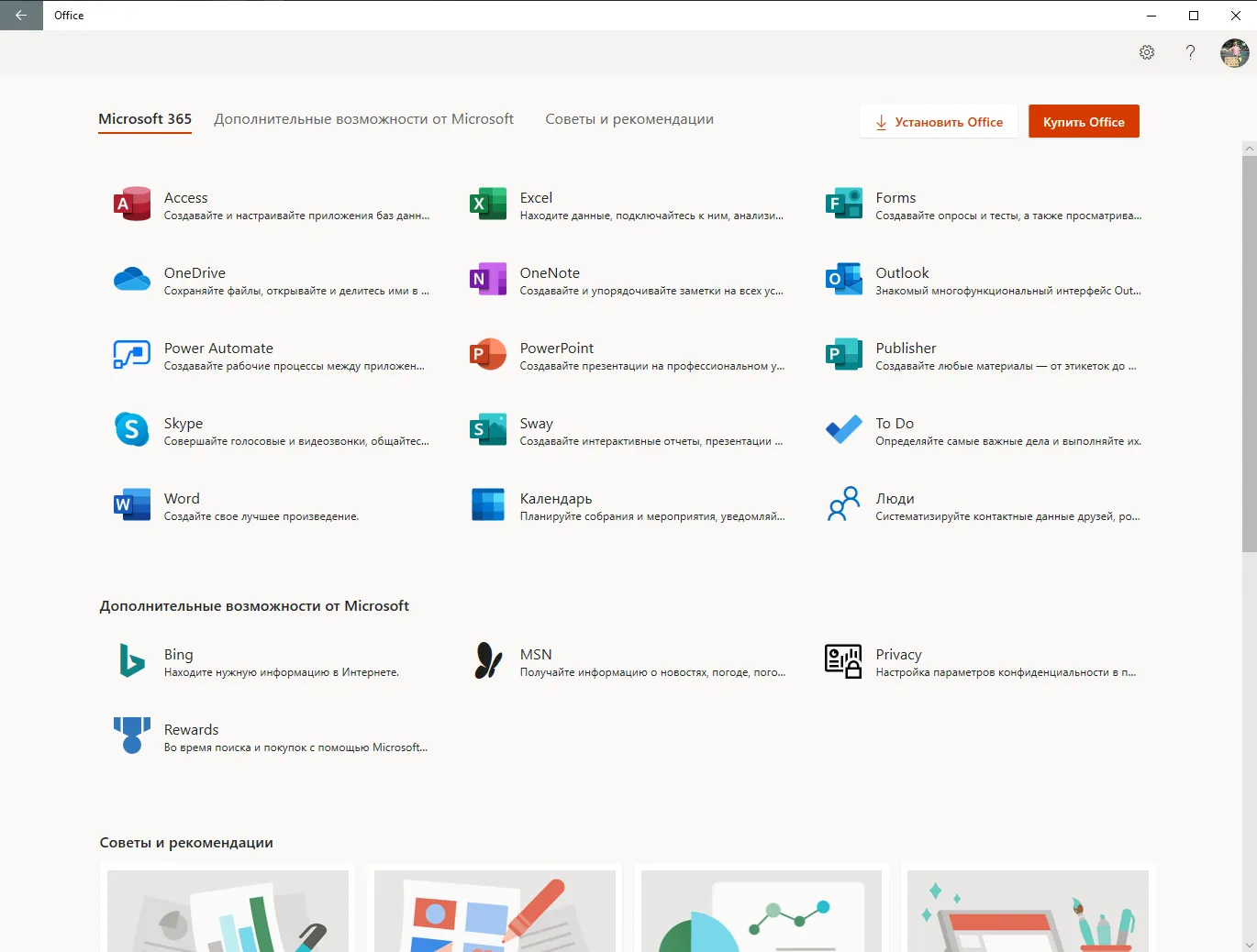The image size is (1257, 952).
Task: Click the Bing description text
Action: [x=282, y=672]
